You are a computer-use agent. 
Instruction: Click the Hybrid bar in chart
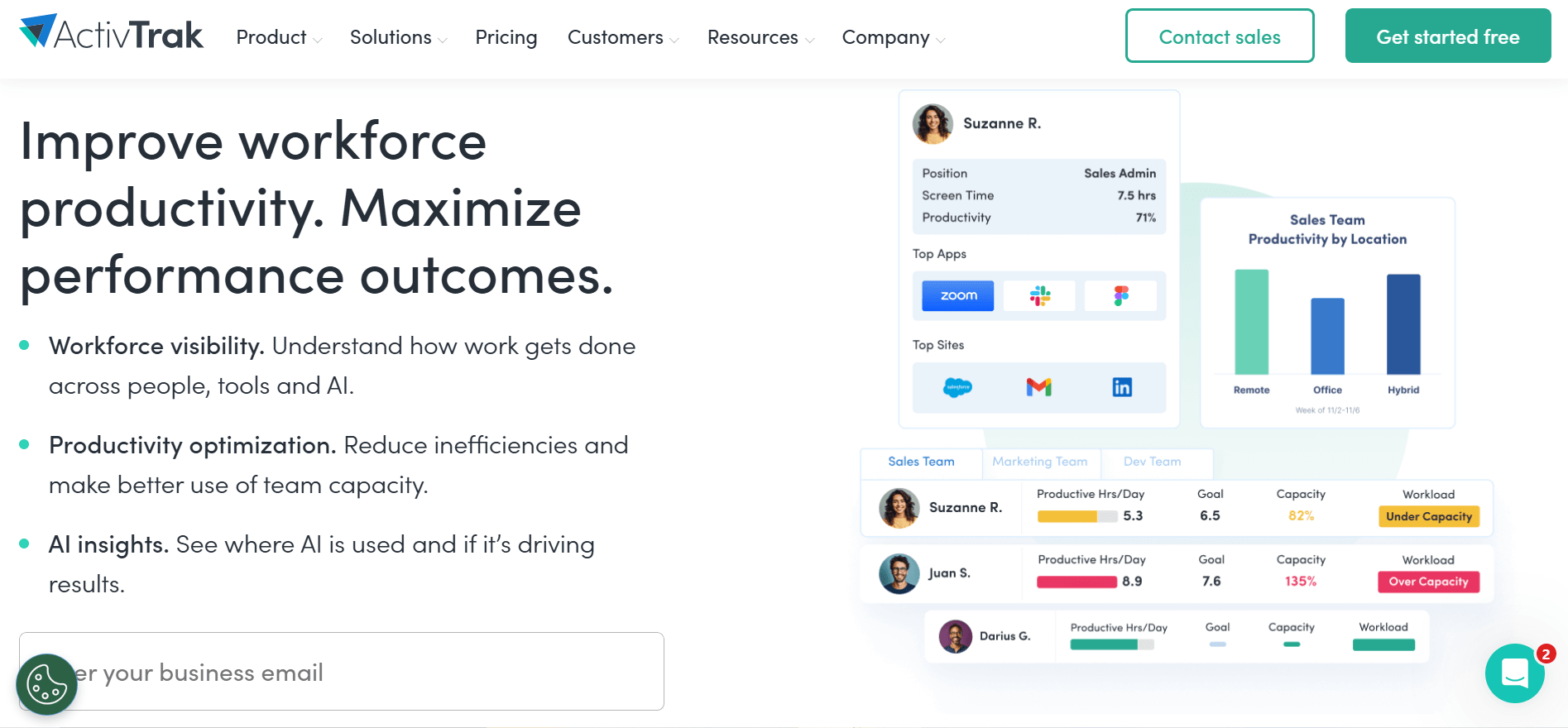[1403, 324]
